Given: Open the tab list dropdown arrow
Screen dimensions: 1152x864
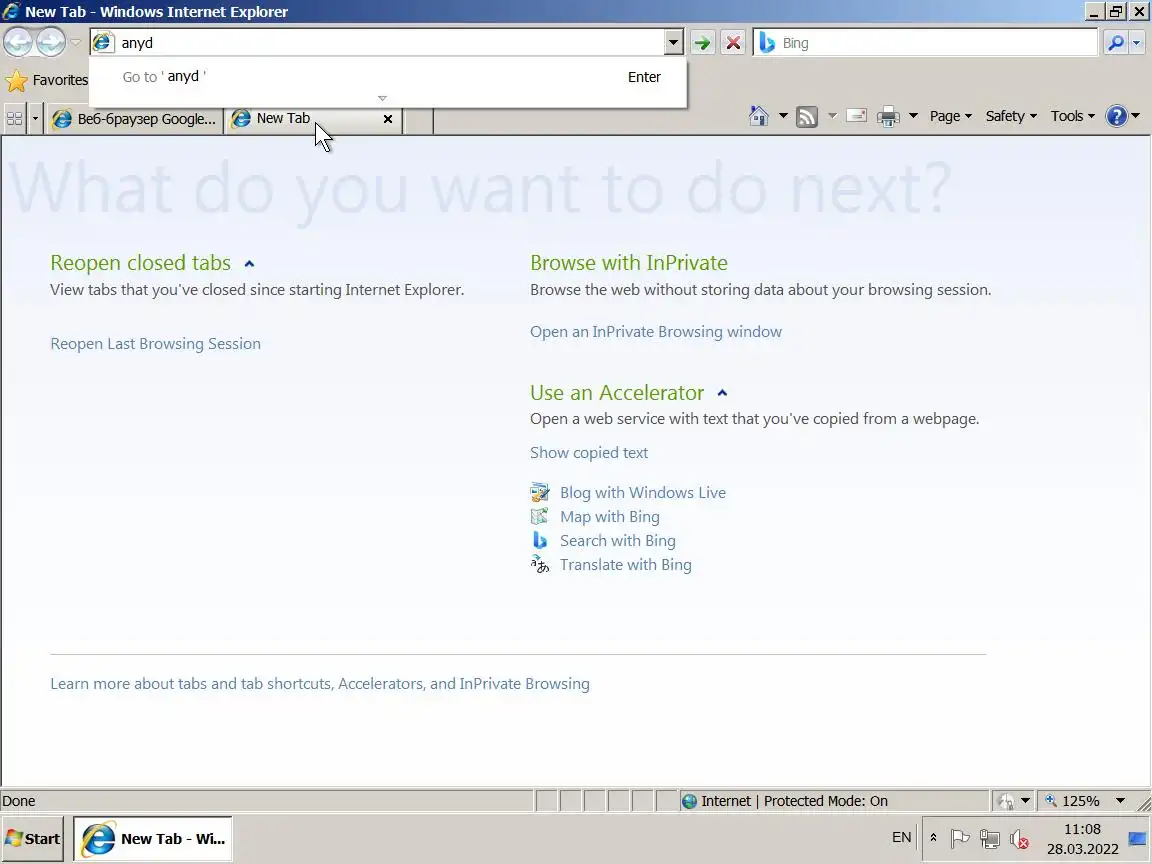Looking at the screenshot, I should pos(35,118).
